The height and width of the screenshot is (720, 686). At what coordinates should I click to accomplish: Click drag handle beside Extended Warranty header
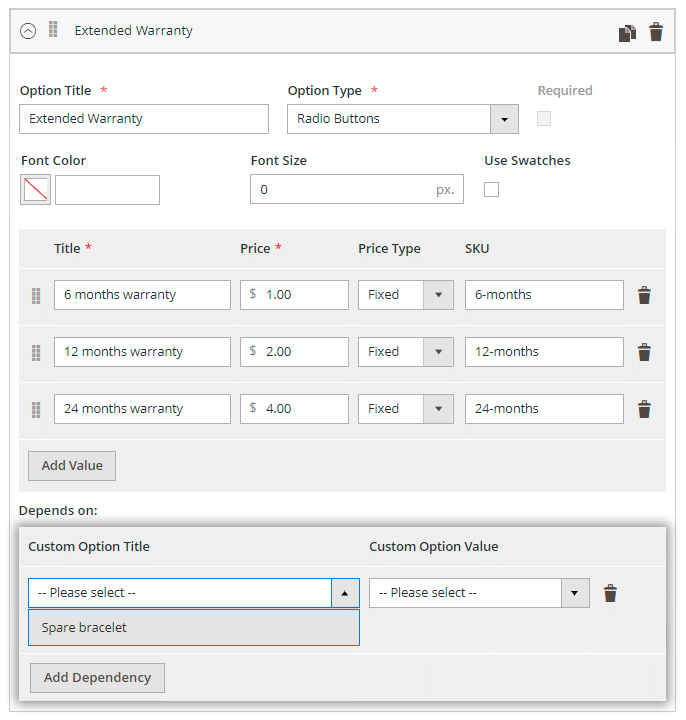point(53,30)
